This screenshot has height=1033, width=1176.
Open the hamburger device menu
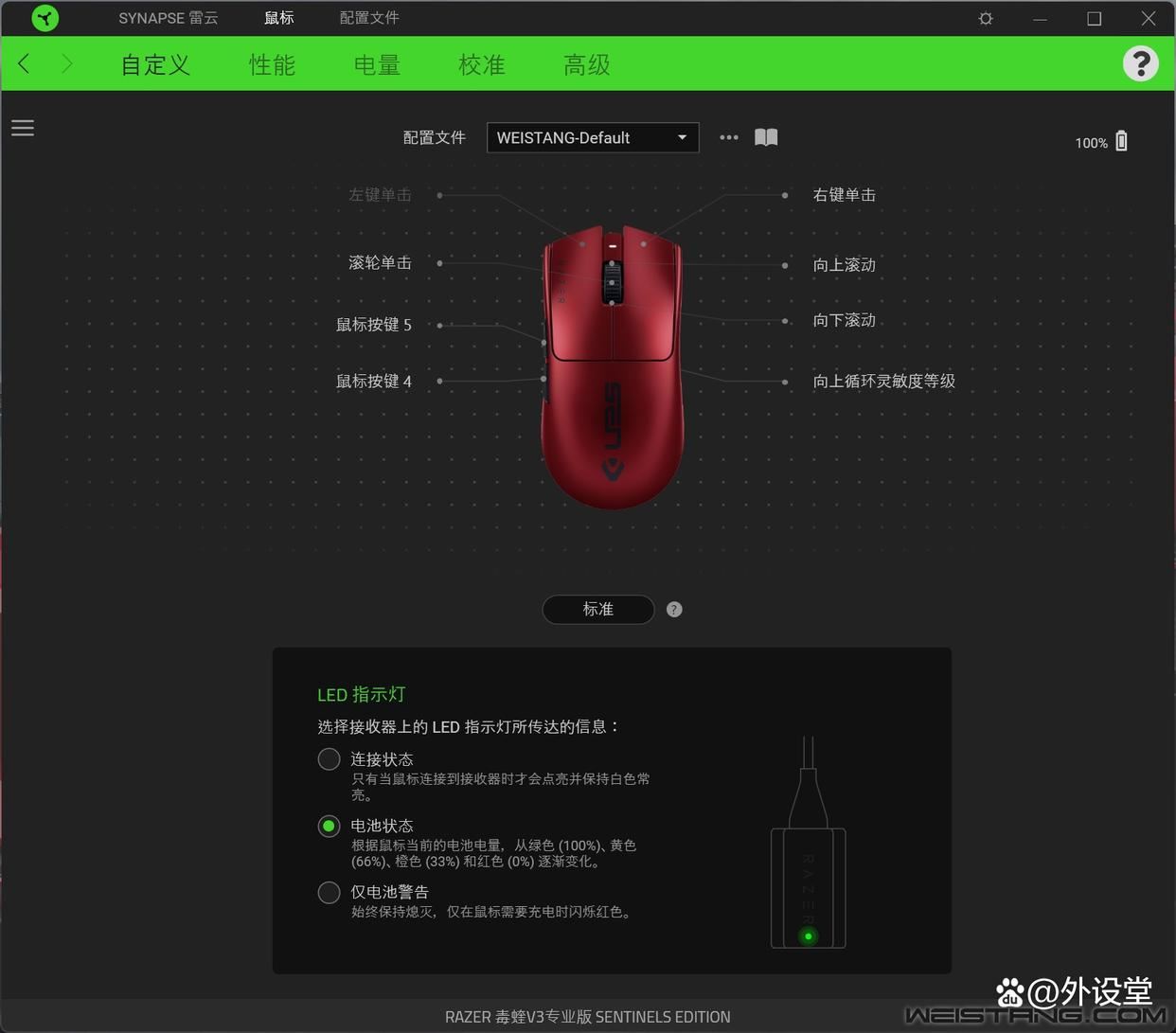click(23, 128)
